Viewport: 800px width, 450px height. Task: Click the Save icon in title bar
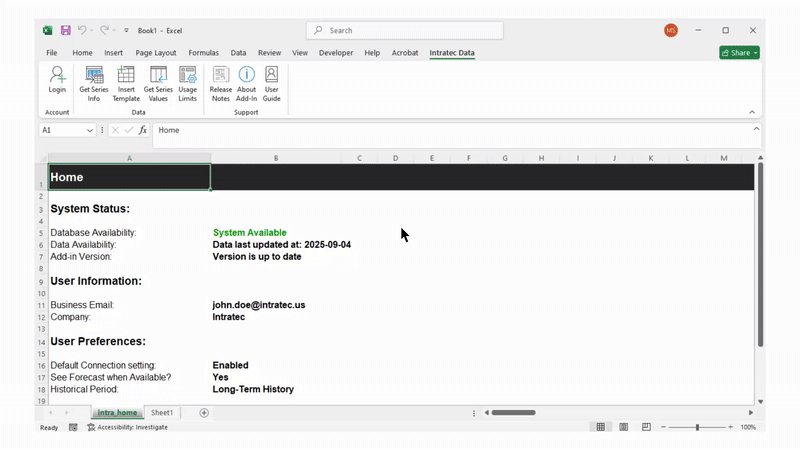[65, 31]
